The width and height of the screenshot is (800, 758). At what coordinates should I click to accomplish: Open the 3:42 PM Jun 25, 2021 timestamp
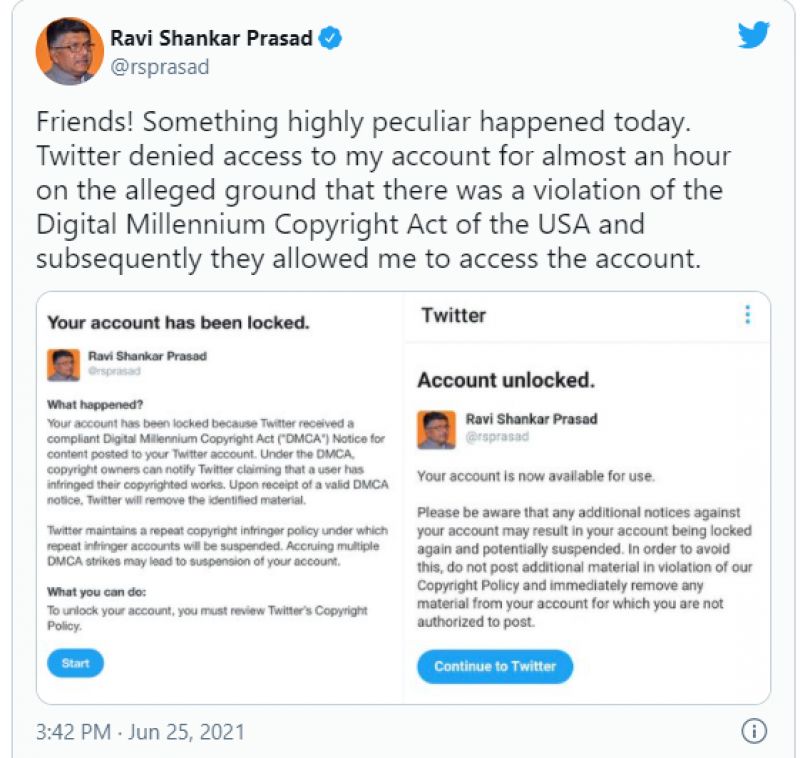click(x=140, y=731)
